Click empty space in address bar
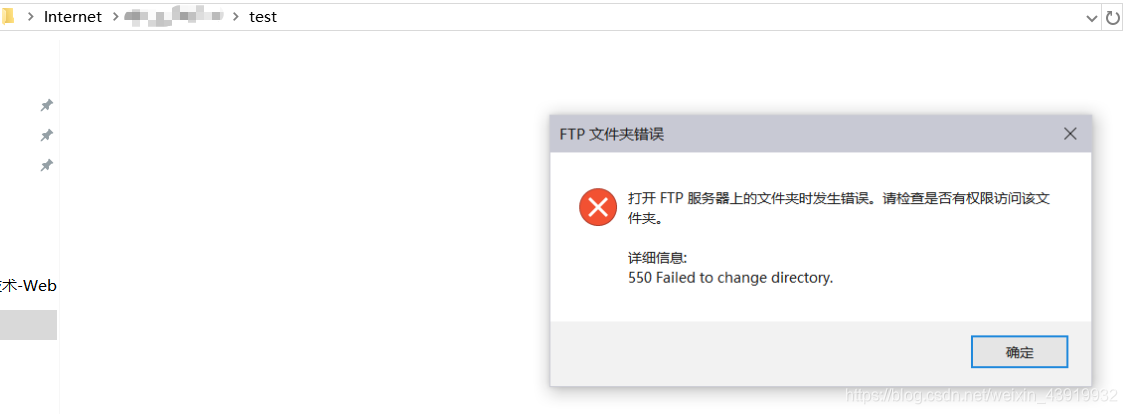Screen dimensions: 1127x414 676,17
